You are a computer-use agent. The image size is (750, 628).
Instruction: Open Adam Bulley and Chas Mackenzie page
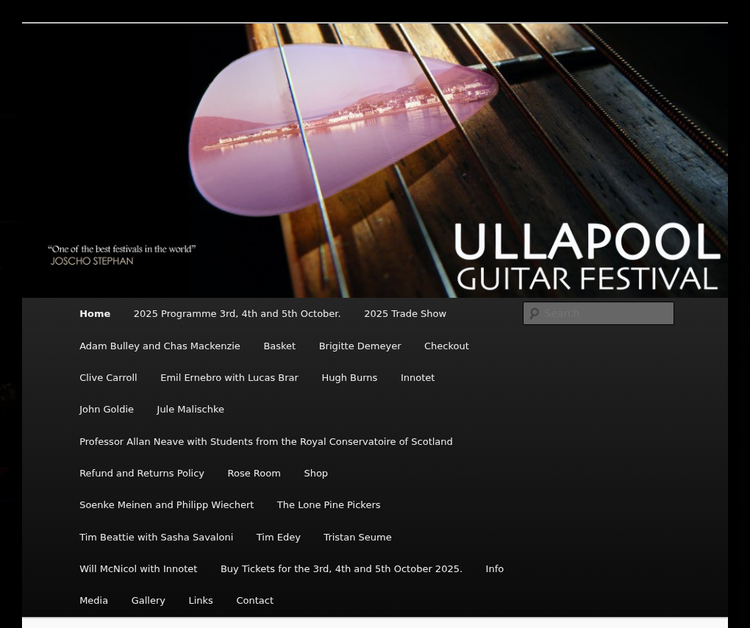pyautogui.click(x=160, y=346)
